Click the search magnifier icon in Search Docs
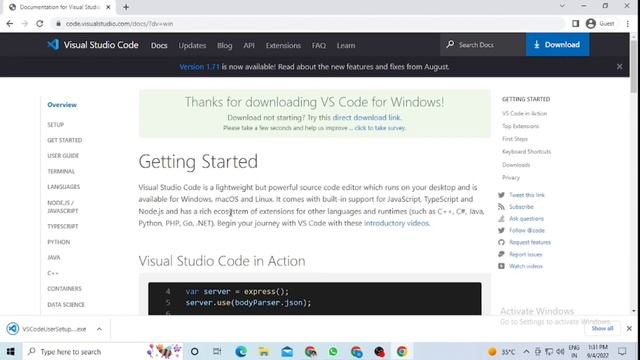Image resolution: width=640 pixels, height=360 pixels. [450, 44]
